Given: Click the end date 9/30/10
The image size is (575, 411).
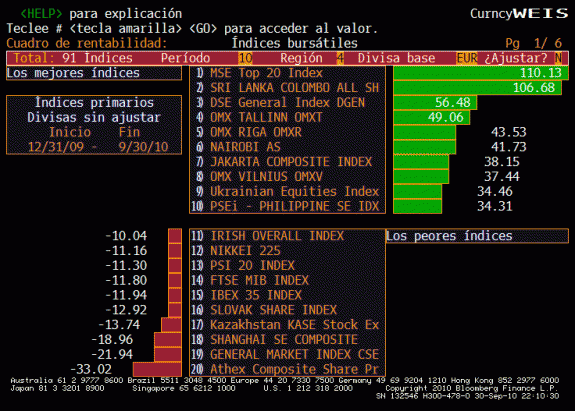Looking at the screenshot, I should coord(143,147).
